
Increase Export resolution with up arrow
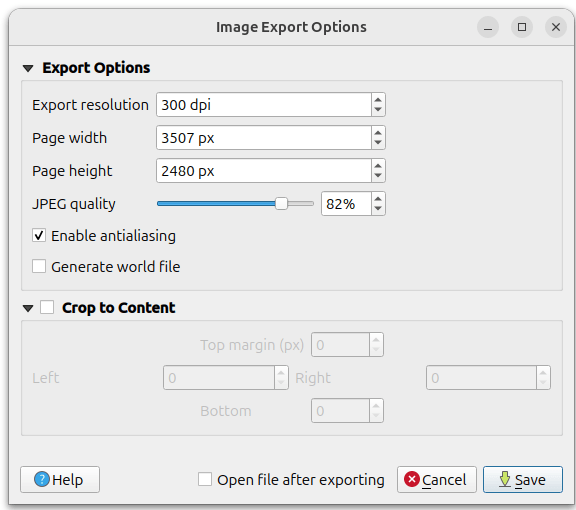click(378, 100)
